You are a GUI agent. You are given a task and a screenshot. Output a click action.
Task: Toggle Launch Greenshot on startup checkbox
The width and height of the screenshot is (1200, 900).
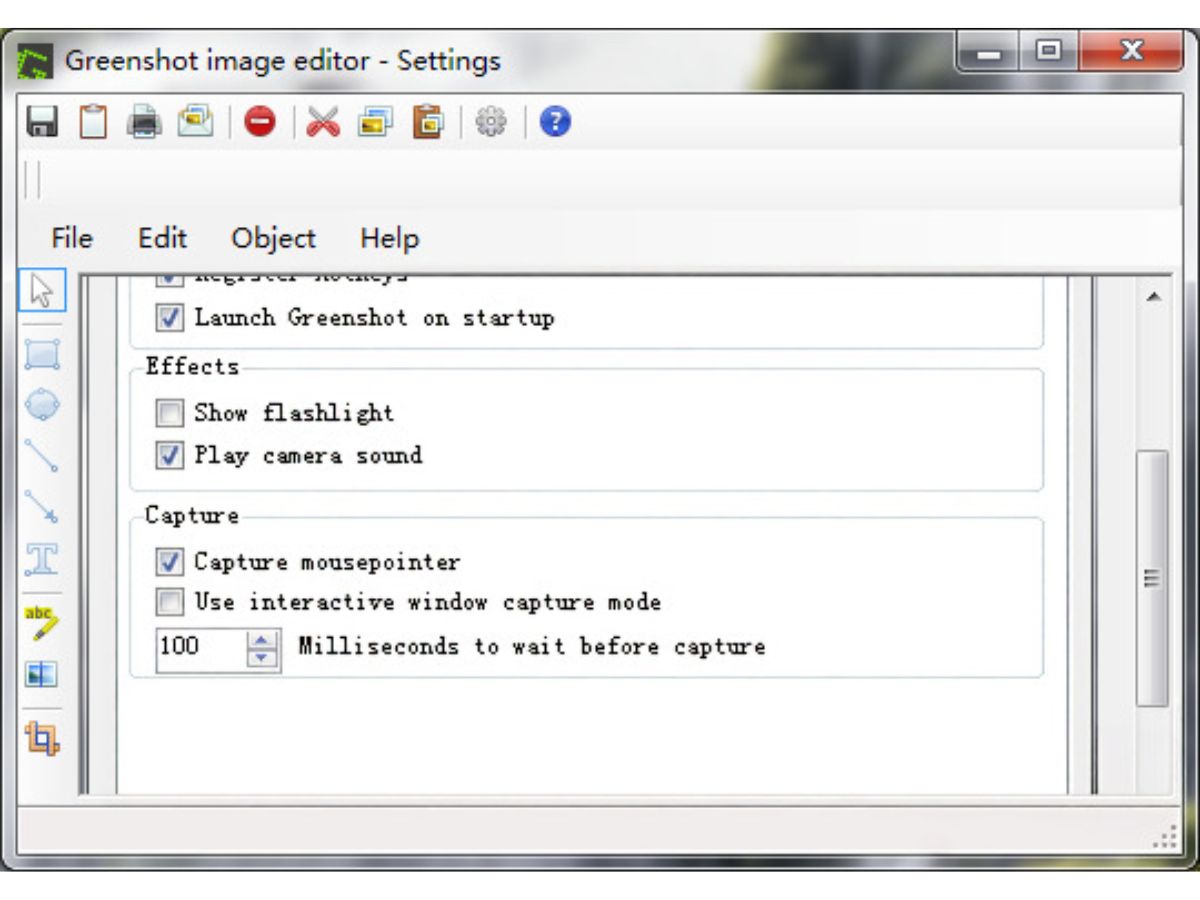pos(170,318)
